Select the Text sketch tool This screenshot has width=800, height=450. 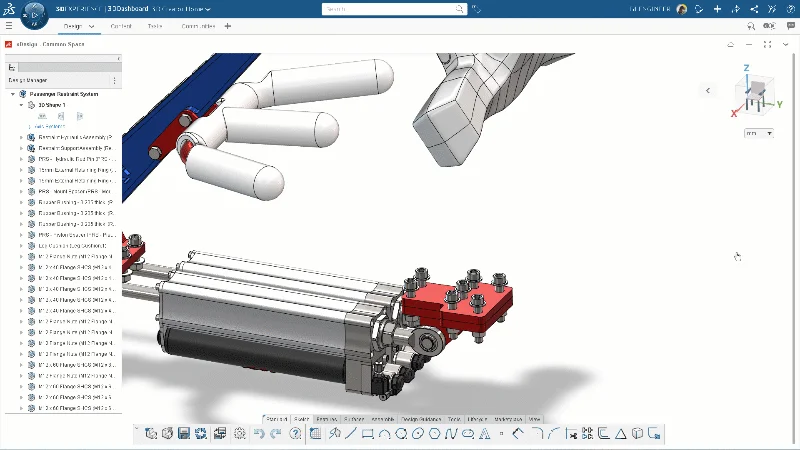click(x=484, y=434)
